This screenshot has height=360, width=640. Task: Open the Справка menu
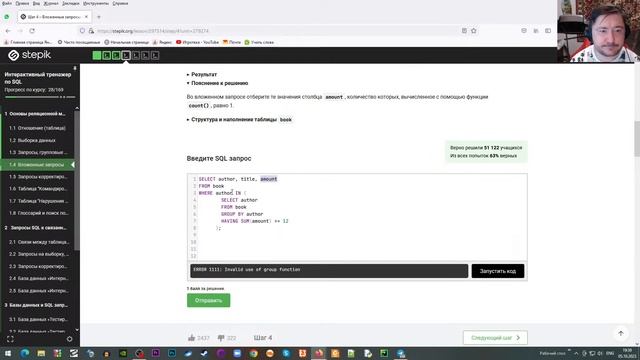pos(120,3)
